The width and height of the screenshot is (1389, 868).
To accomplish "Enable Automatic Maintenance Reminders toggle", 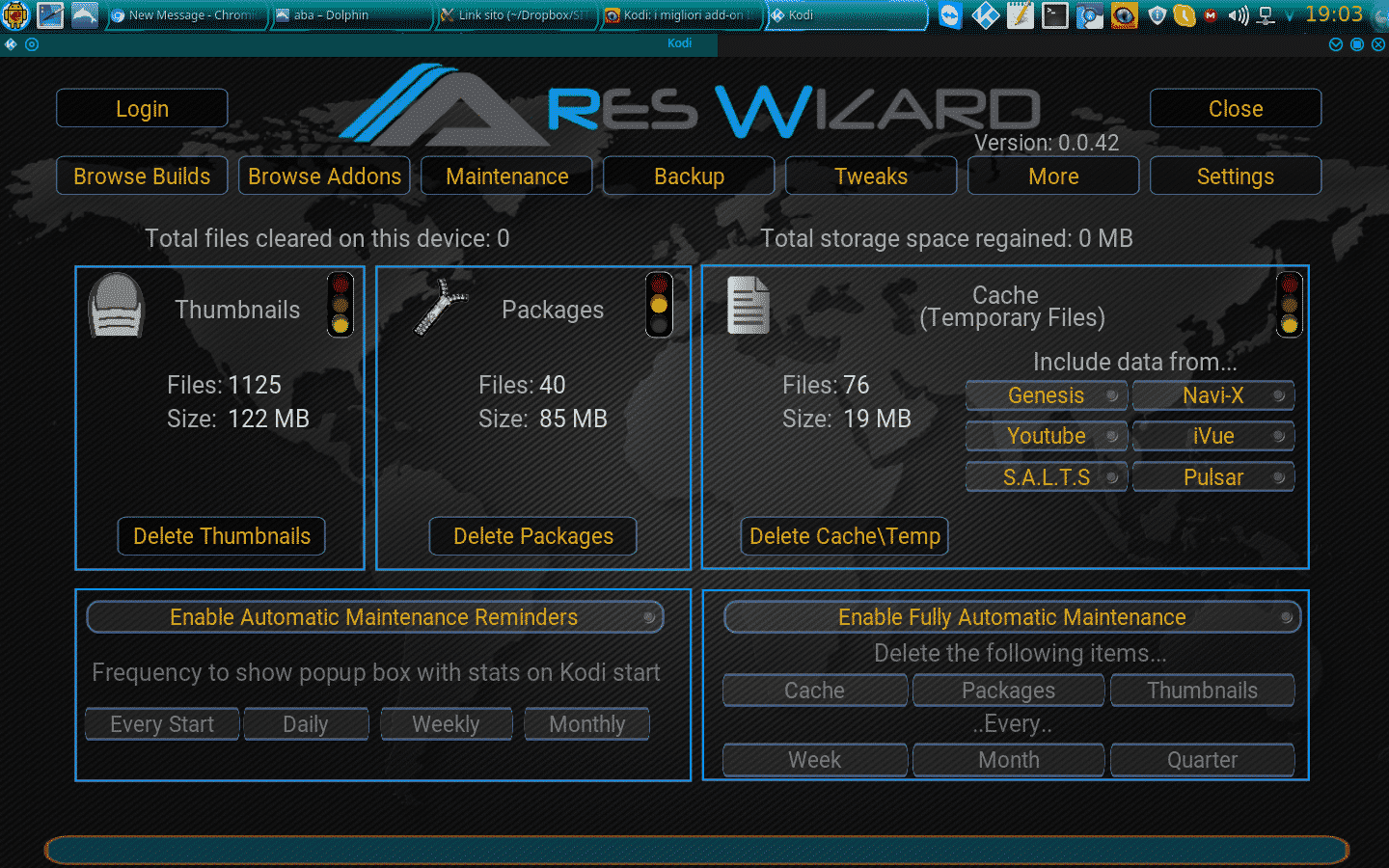I will click(375, 617).
